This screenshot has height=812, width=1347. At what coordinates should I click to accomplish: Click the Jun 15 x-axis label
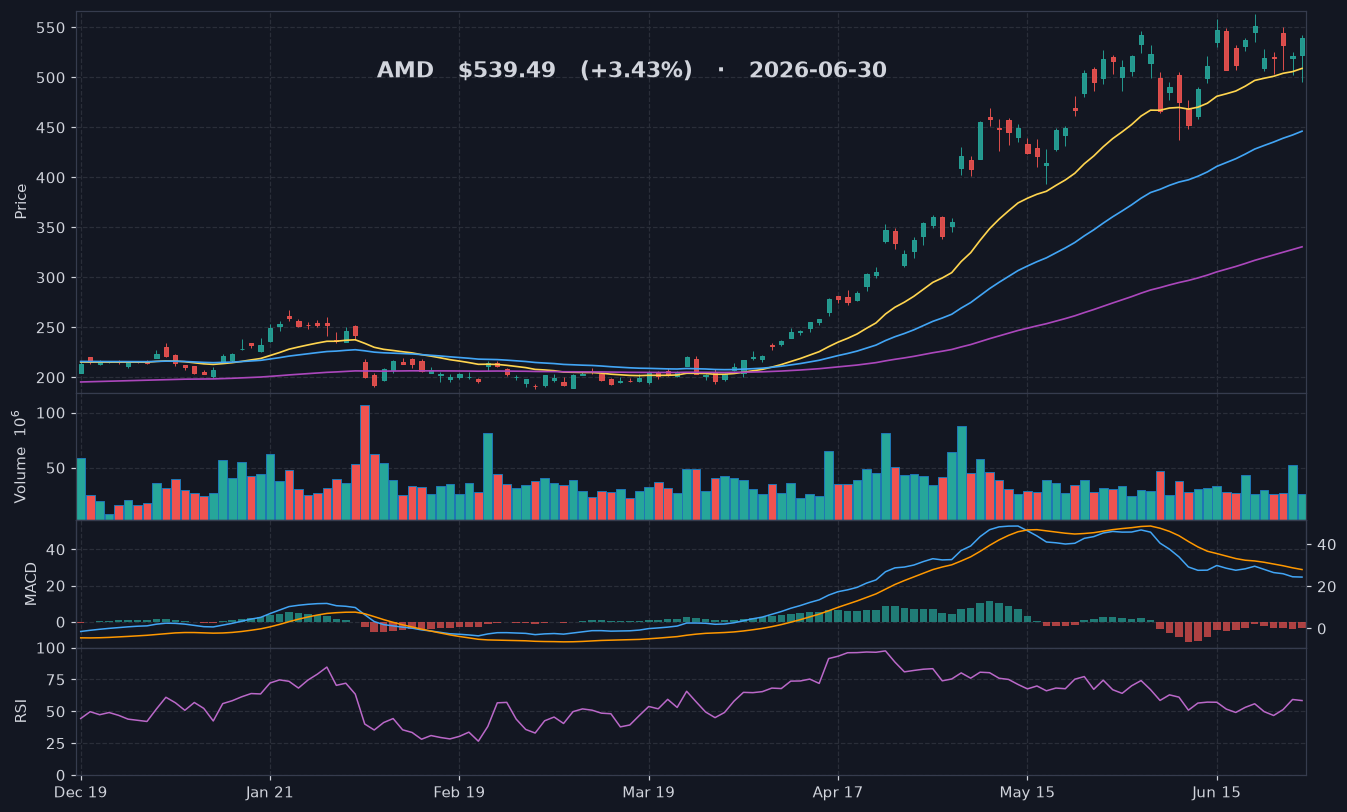(1217, 792)
